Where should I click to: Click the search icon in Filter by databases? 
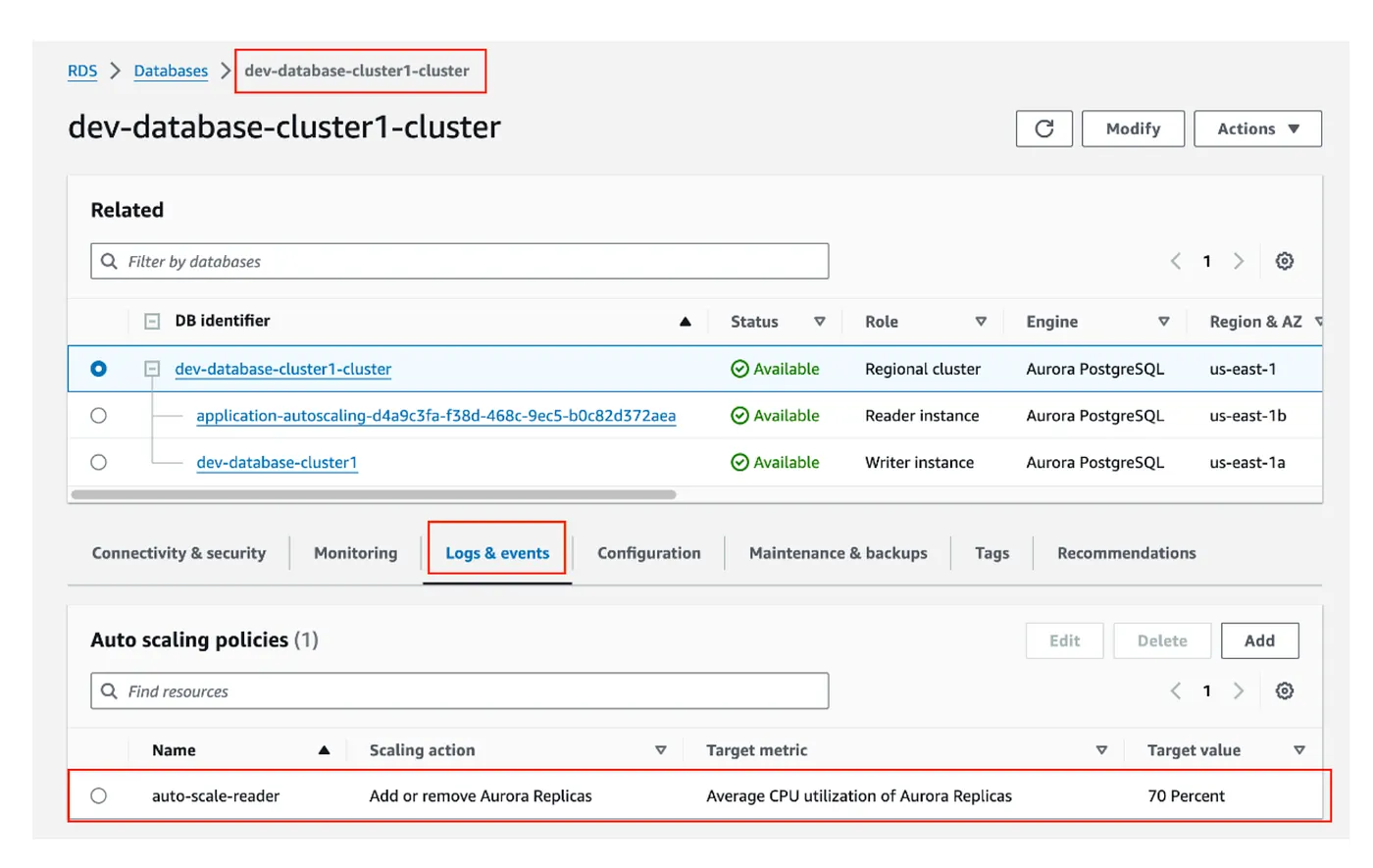point(109,262)
